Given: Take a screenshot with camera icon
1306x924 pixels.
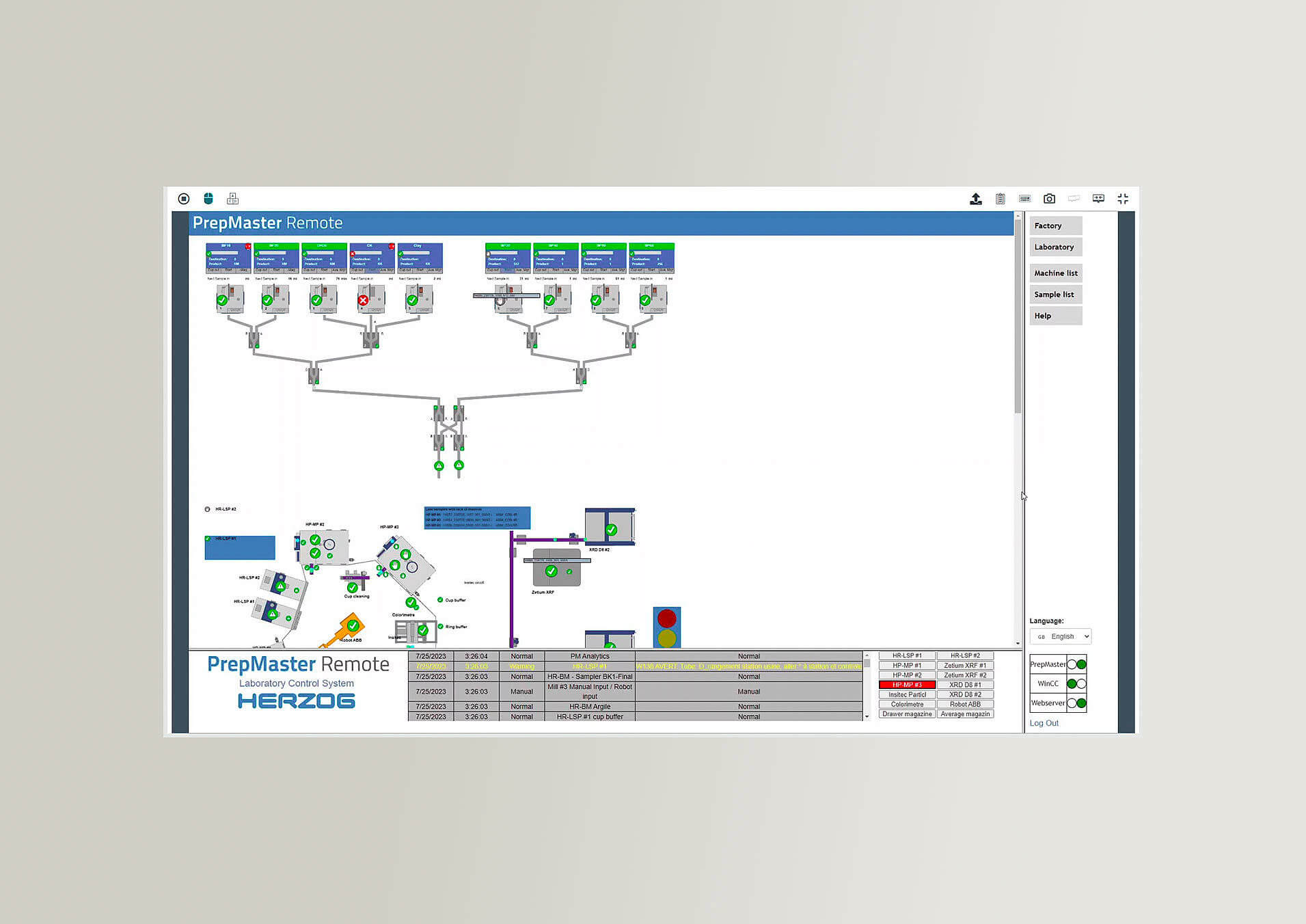Looking at the screenshot, I should point(1049,199).
